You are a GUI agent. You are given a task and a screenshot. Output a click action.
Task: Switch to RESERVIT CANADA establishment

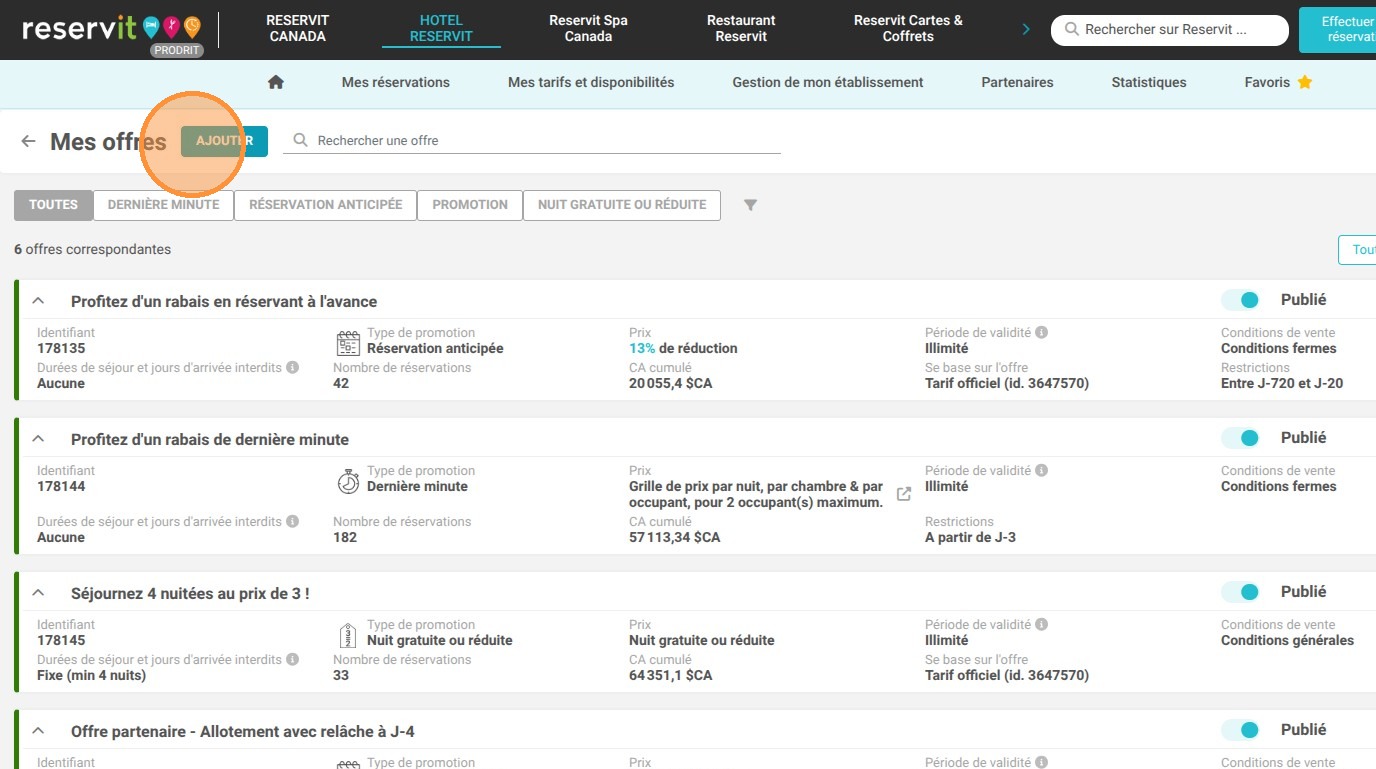point(297,28)
